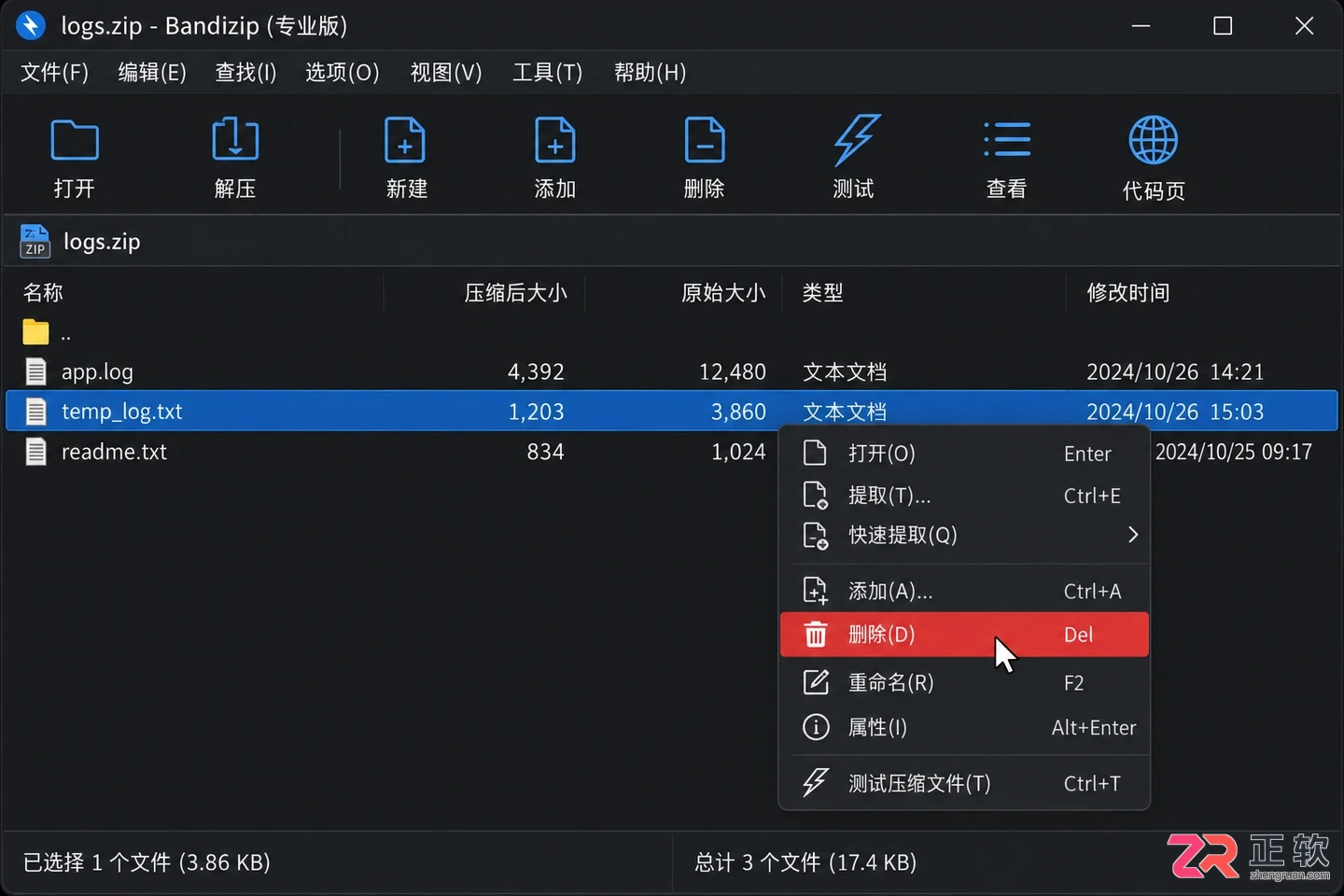Sort by the 压缩后大小 column header
This screenshot has height=896, width=1344.
coord(515,293)
